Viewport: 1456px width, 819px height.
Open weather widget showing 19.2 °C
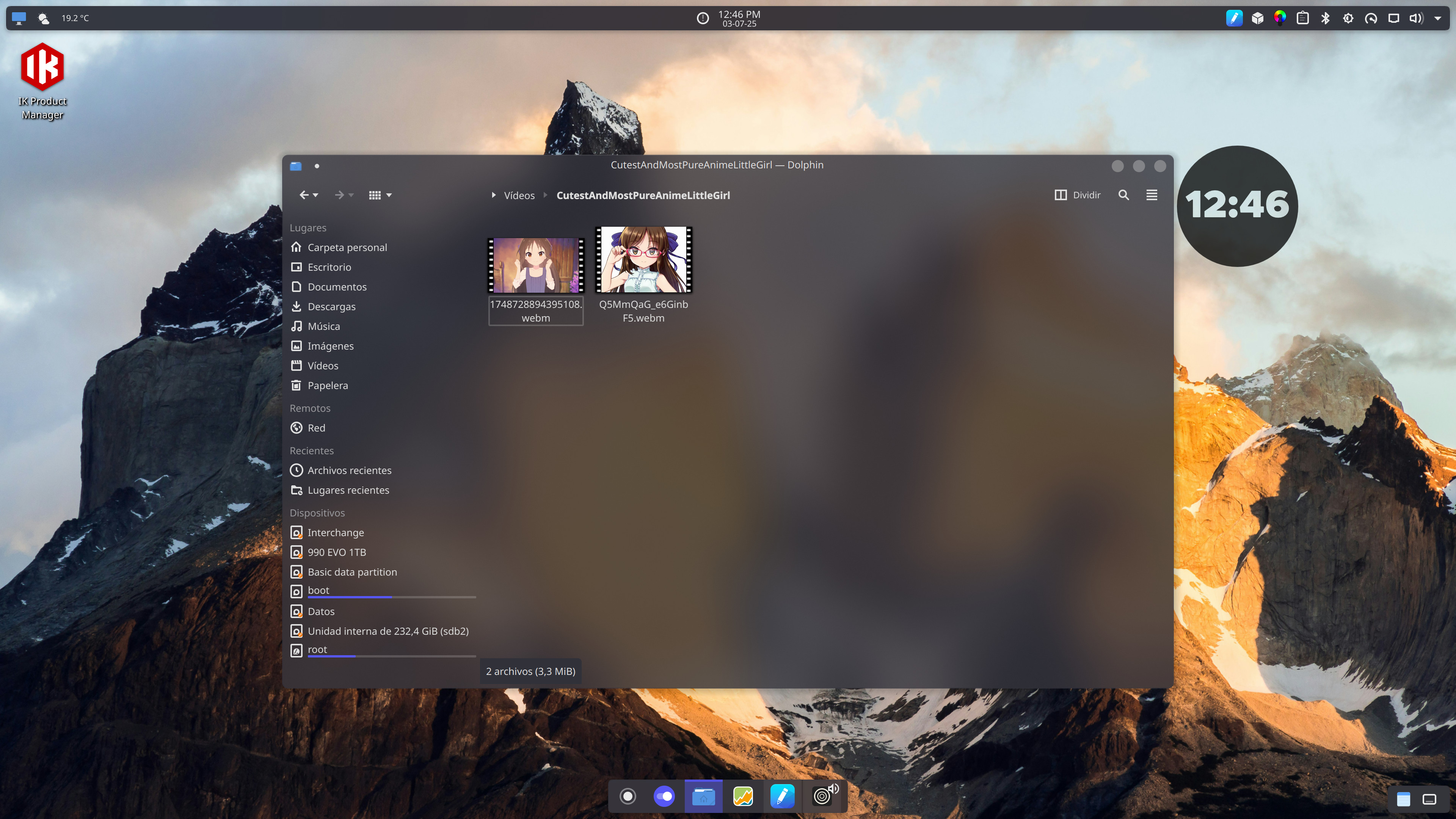[x=63, y=18]
